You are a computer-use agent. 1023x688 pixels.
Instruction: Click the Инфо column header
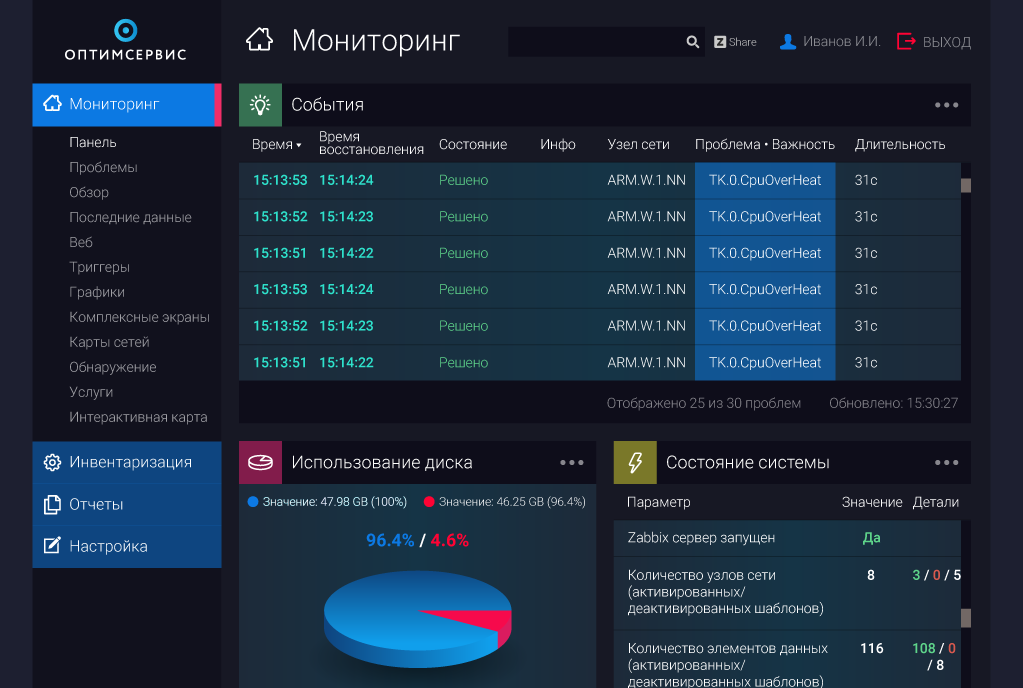click(557, 144)
